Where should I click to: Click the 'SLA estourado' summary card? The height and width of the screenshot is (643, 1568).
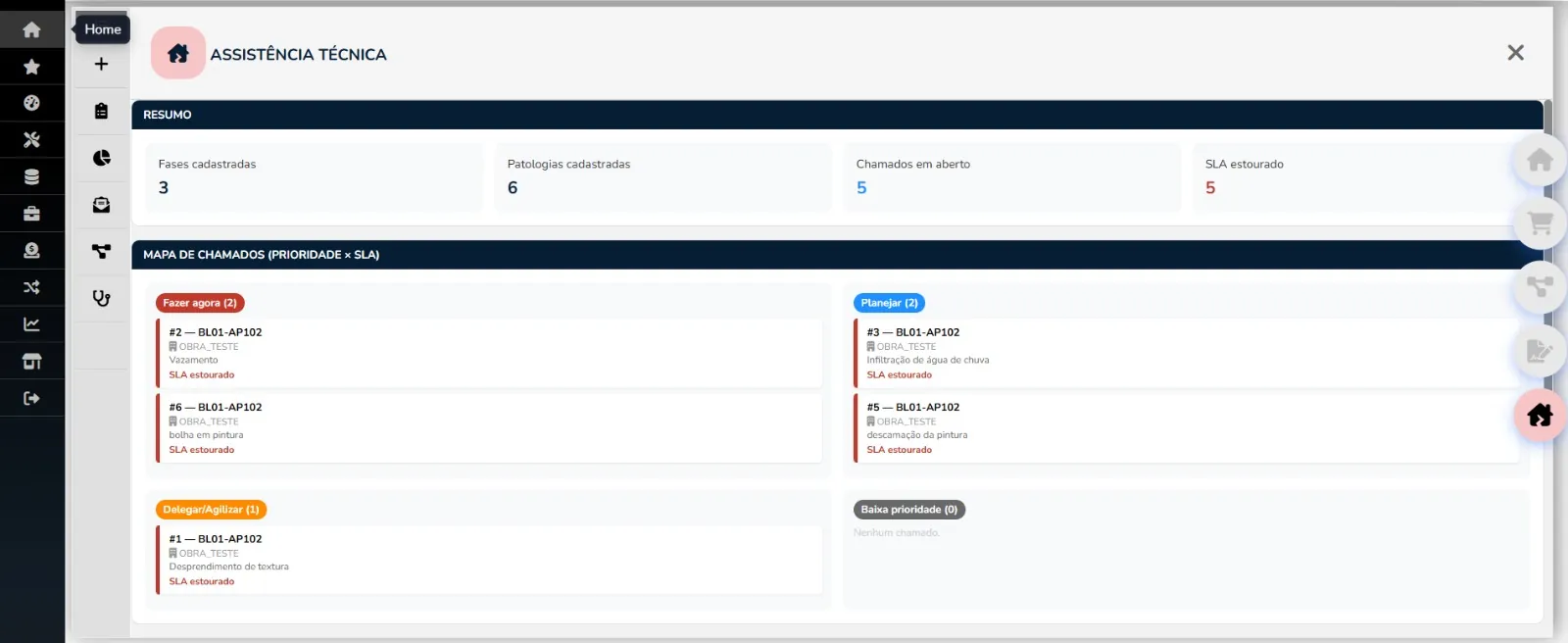[x=1361, y=177]
